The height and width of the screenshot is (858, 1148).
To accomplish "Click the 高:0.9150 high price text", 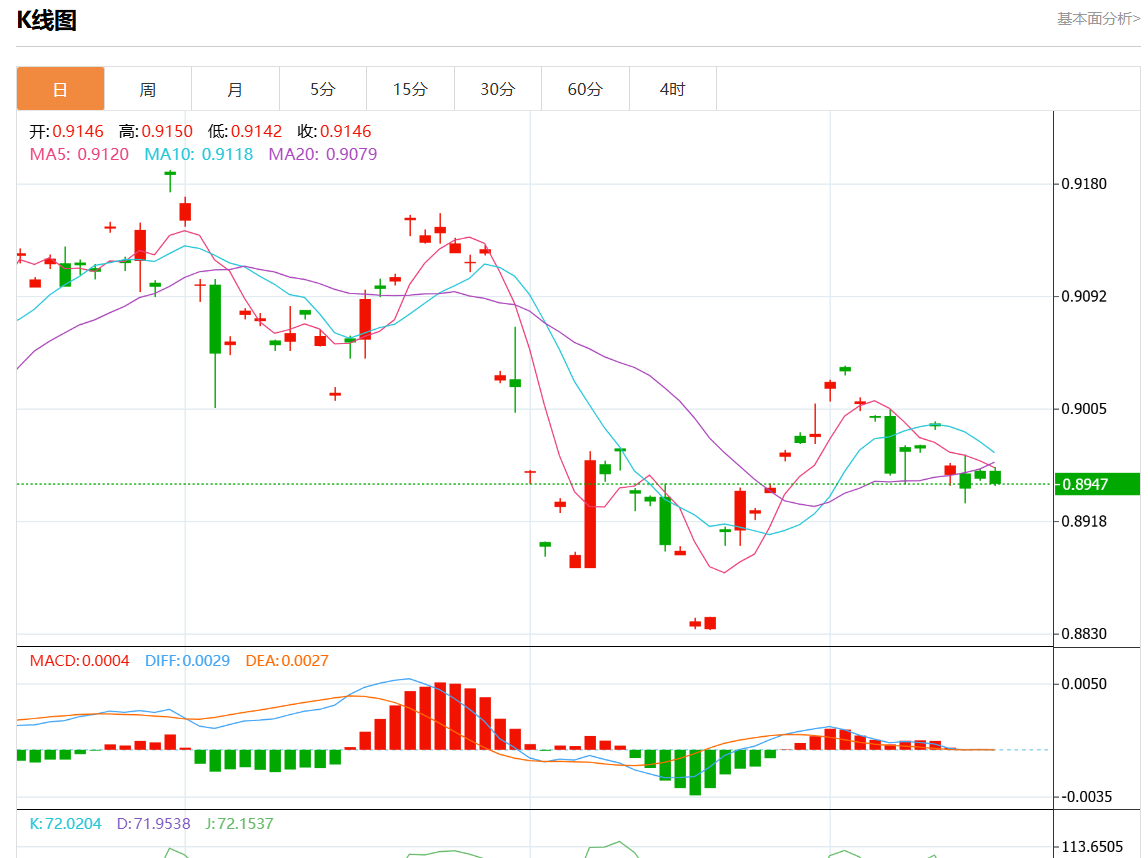I will (x=156, y=132).
